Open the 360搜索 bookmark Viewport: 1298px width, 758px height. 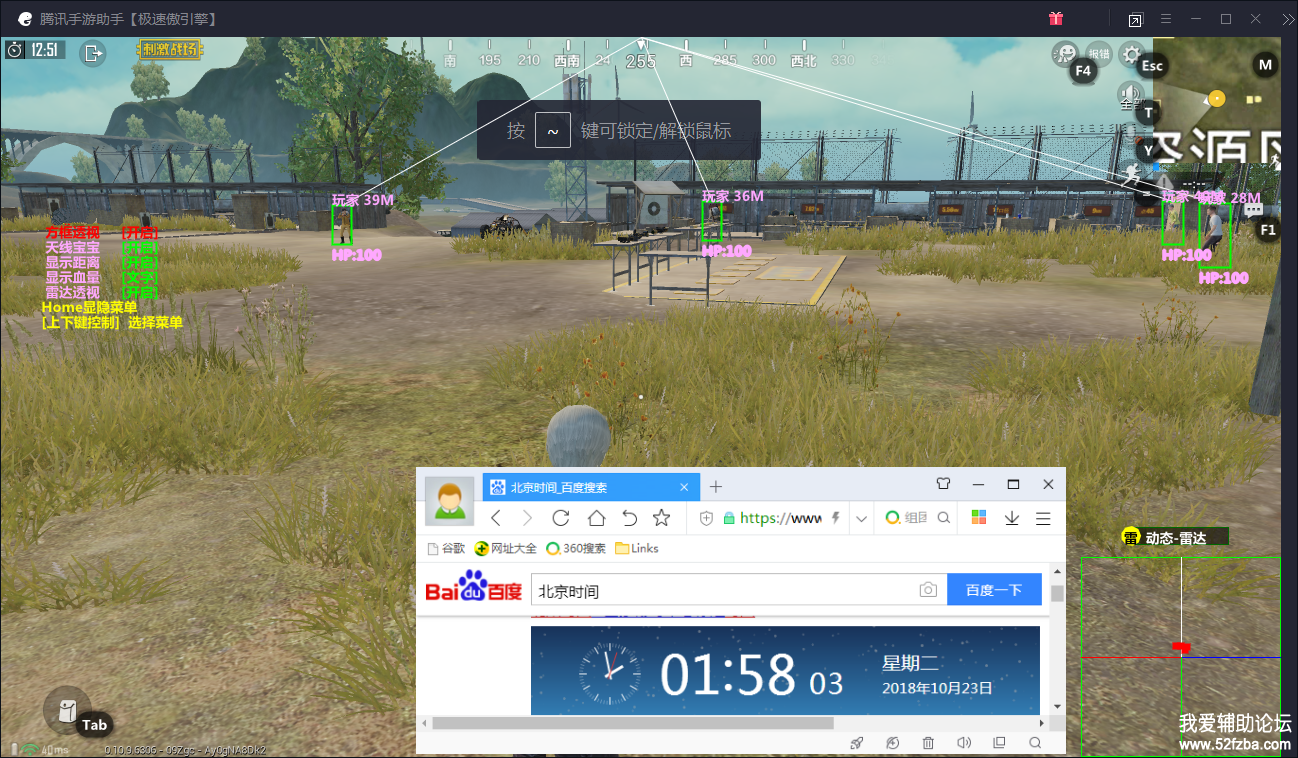point(577,548)
